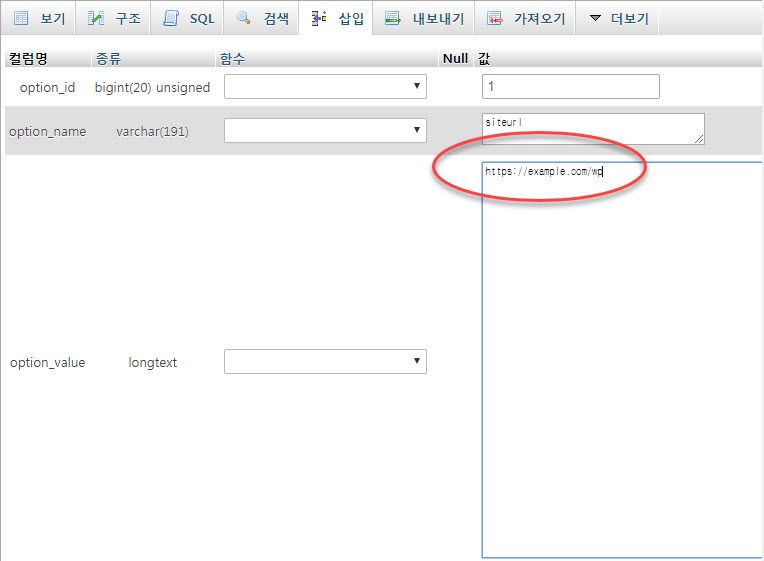This screenshot has height=561, width=764.
Task: Click the varchar(191) type text
Action: [152, 132]
